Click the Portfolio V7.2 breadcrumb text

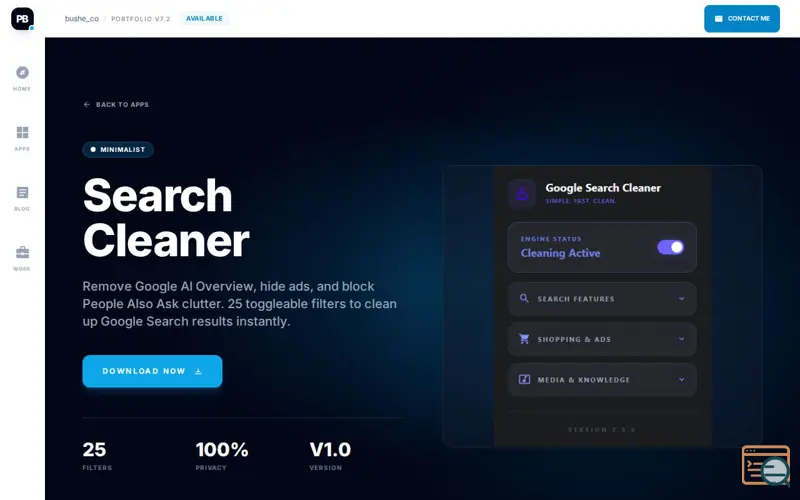pyautogui.click(x=141, y=19)
